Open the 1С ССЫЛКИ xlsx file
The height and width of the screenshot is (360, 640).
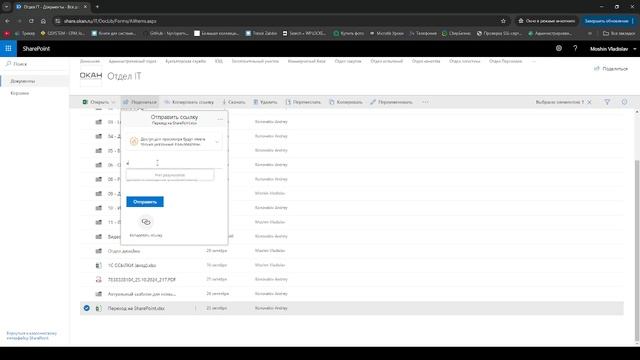coord(132,265)
